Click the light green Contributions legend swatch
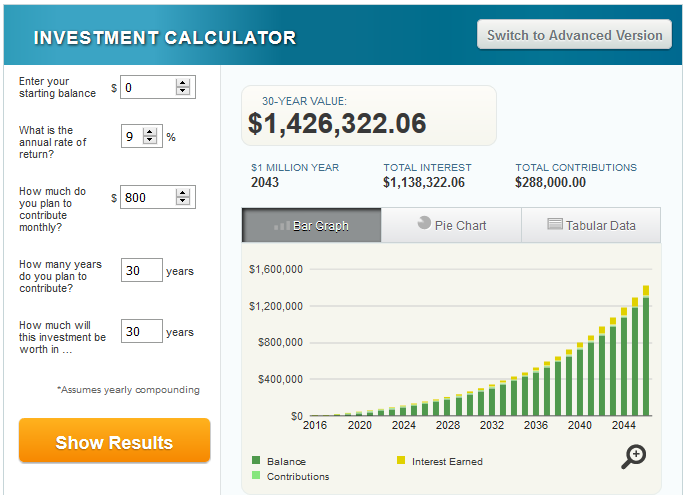Screen dimensions: 695x495 257,476
